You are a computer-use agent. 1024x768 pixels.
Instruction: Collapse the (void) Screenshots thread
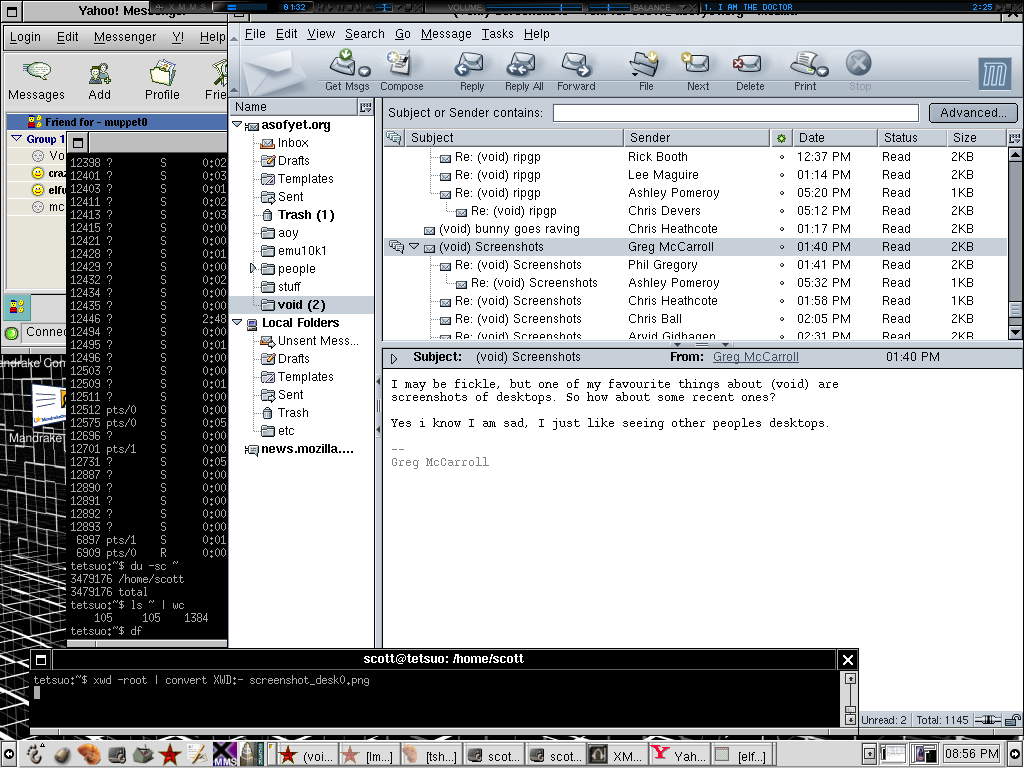(x=414, y=246)
